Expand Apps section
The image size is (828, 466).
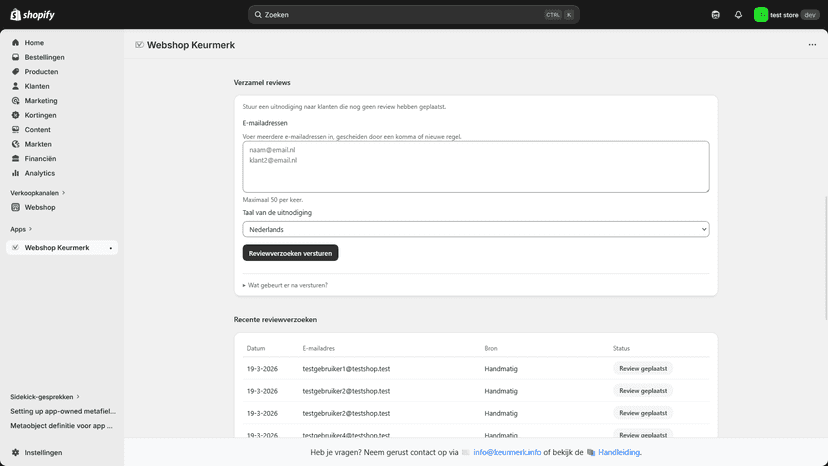21,229
